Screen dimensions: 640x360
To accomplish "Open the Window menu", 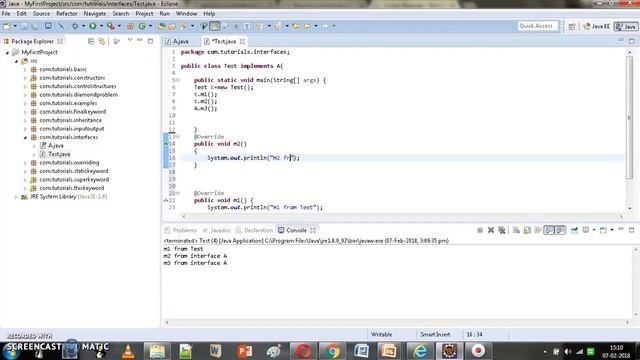I will click(x=187, y=13).
